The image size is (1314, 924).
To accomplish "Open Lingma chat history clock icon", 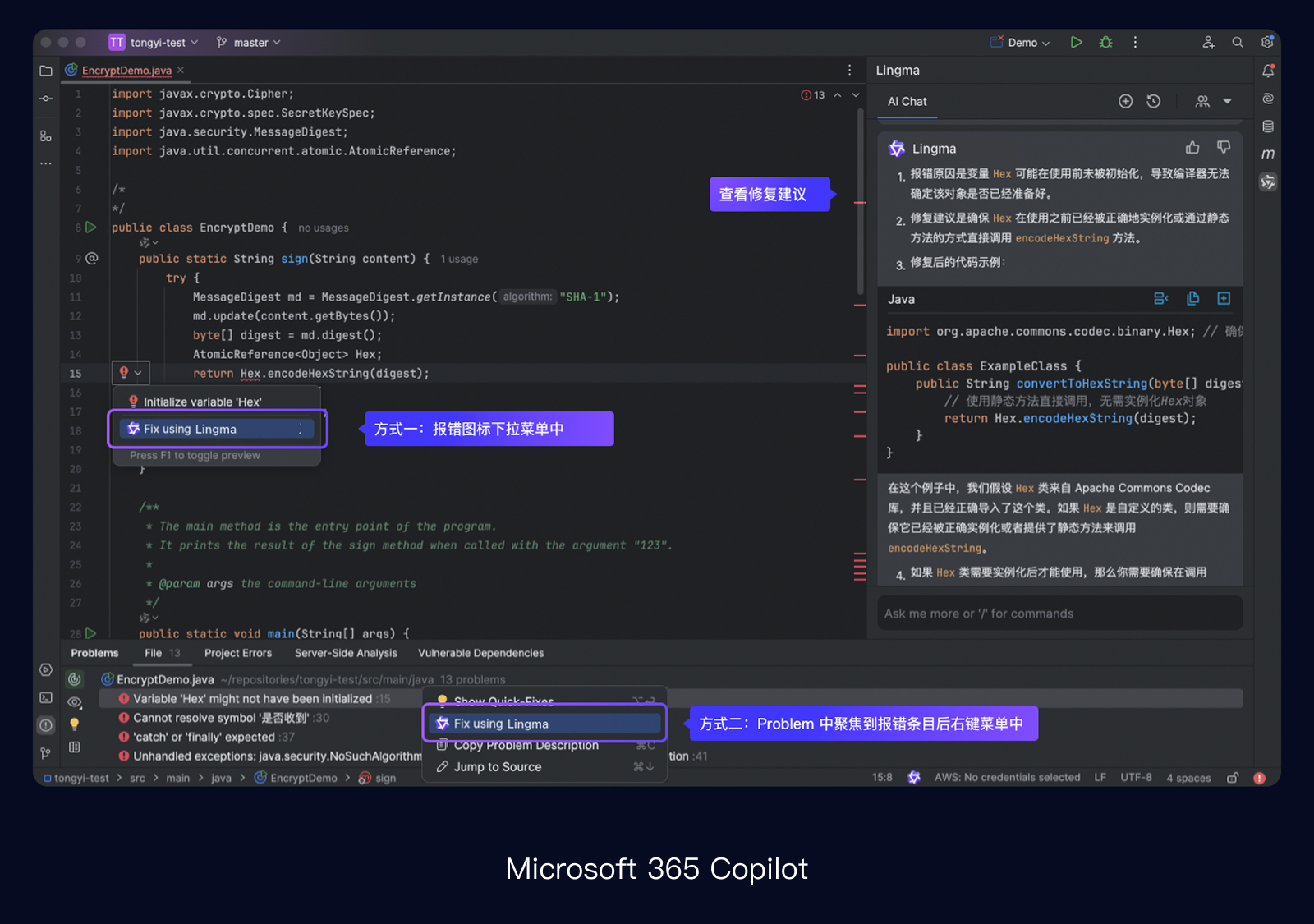I will coord(1154,101).
